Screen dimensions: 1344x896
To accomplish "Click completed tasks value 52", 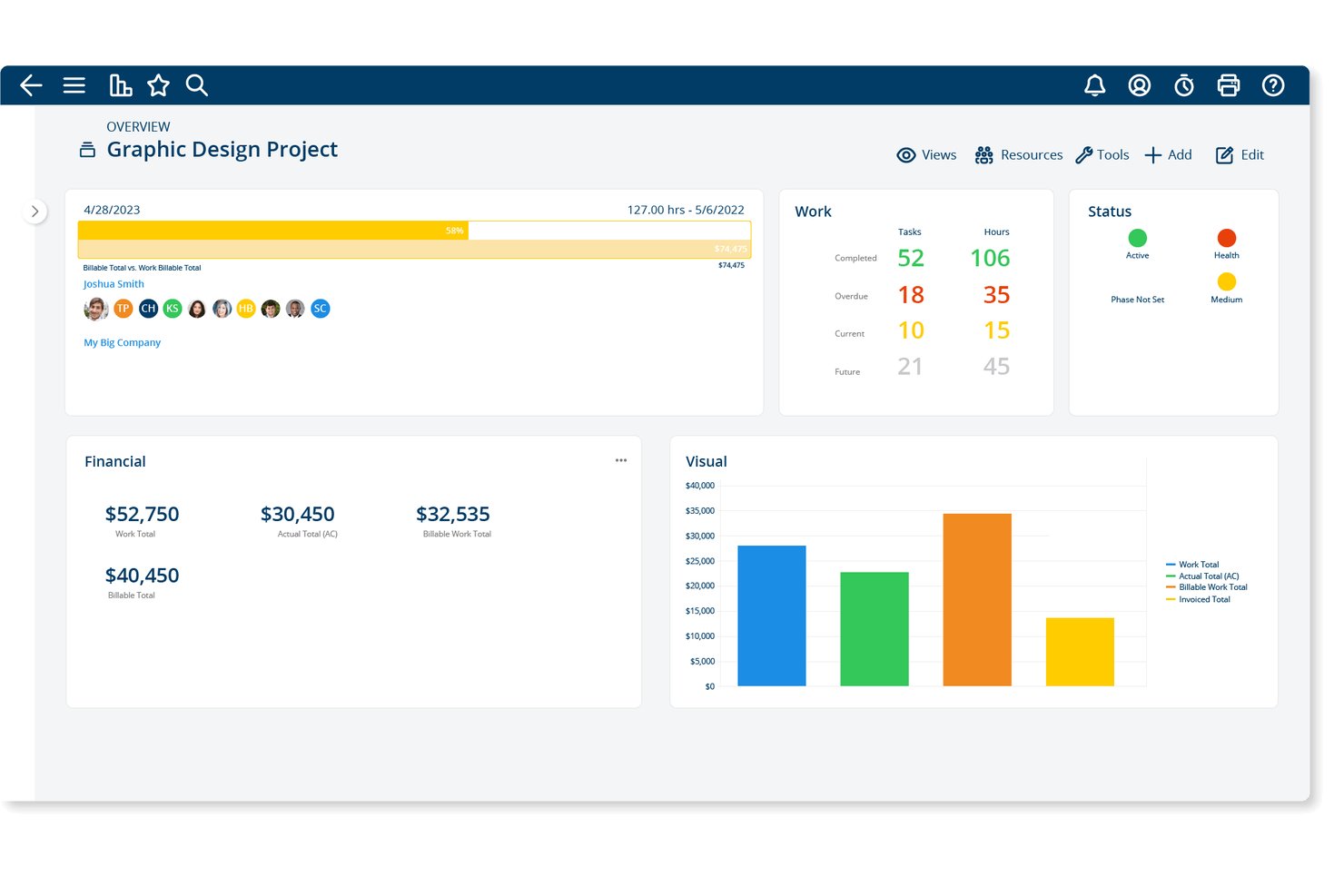I will (x=911, y=259).
